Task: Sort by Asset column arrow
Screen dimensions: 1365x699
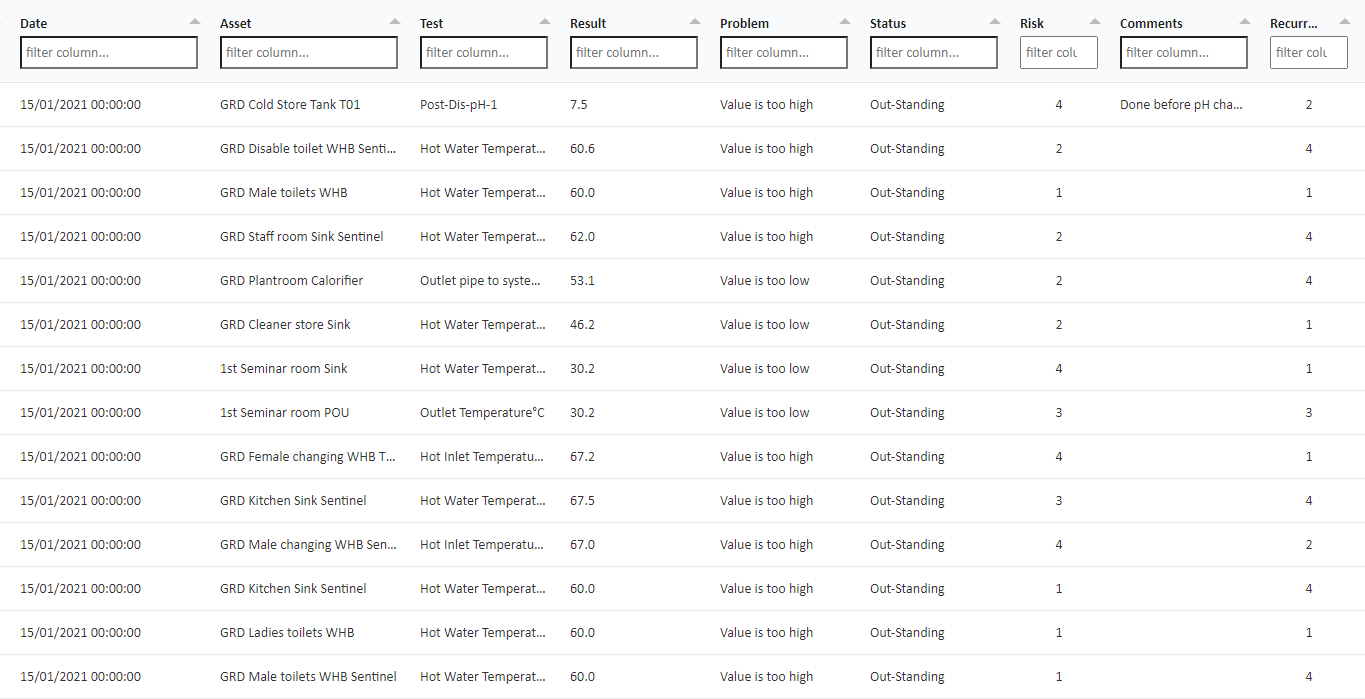Action: [x=394, y=21]
